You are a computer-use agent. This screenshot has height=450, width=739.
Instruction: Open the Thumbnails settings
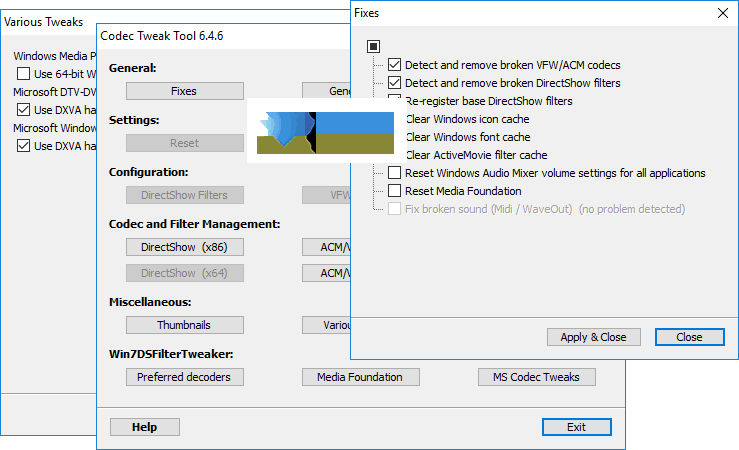[184, 325]
